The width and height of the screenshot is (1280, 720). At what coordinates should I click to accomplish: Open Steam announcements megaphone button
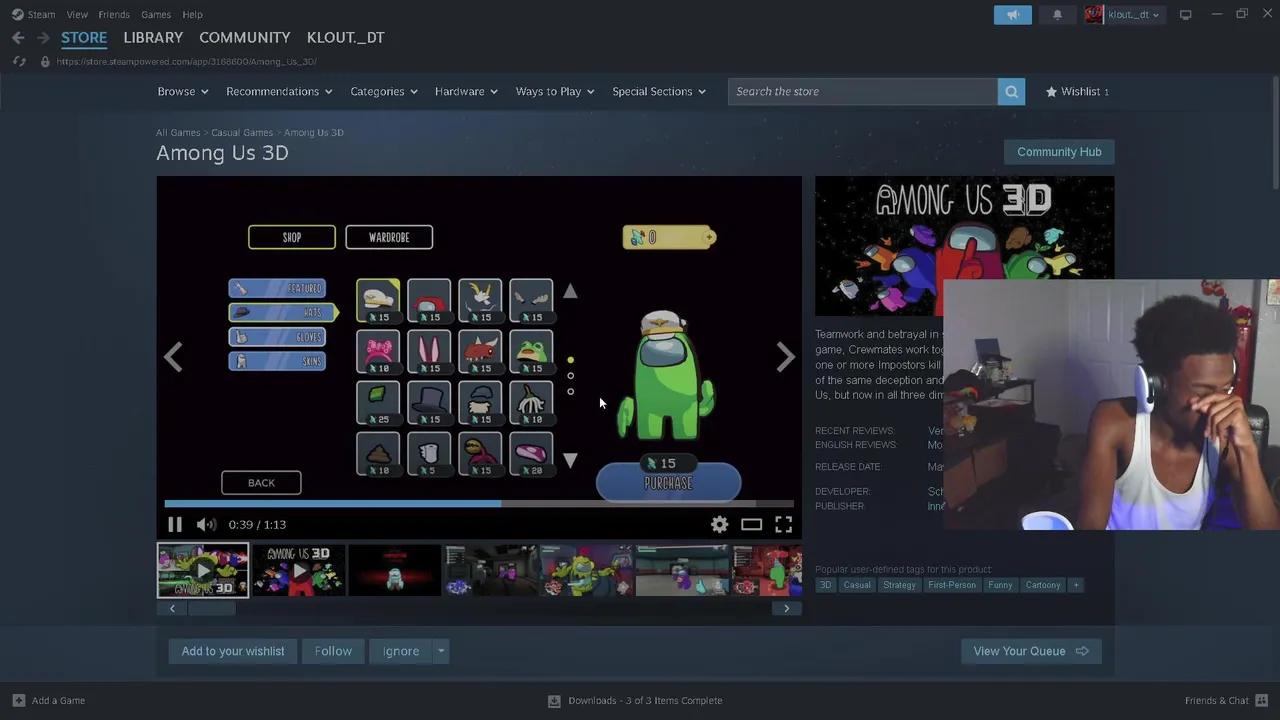pos(1013,14)
